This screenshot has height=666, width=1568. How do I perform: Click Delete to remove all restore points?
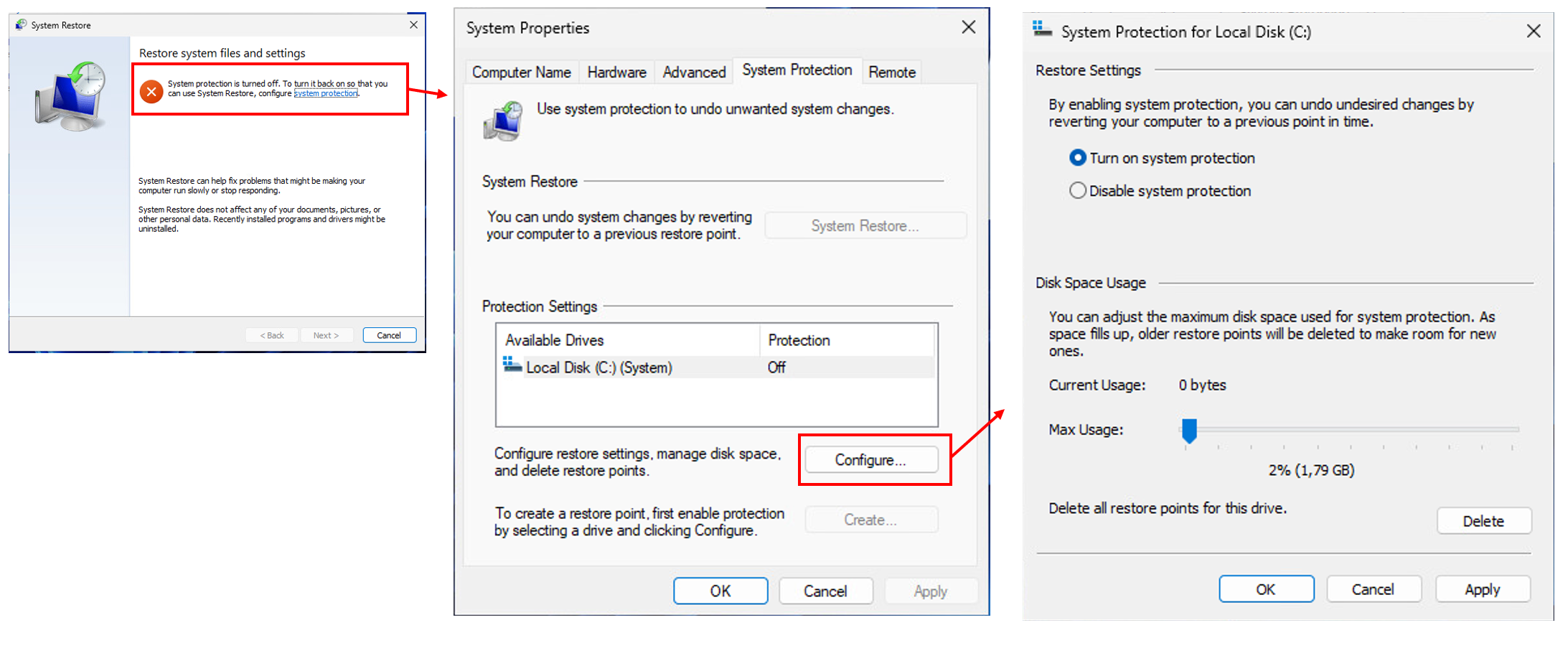(x=1483, y=521)
